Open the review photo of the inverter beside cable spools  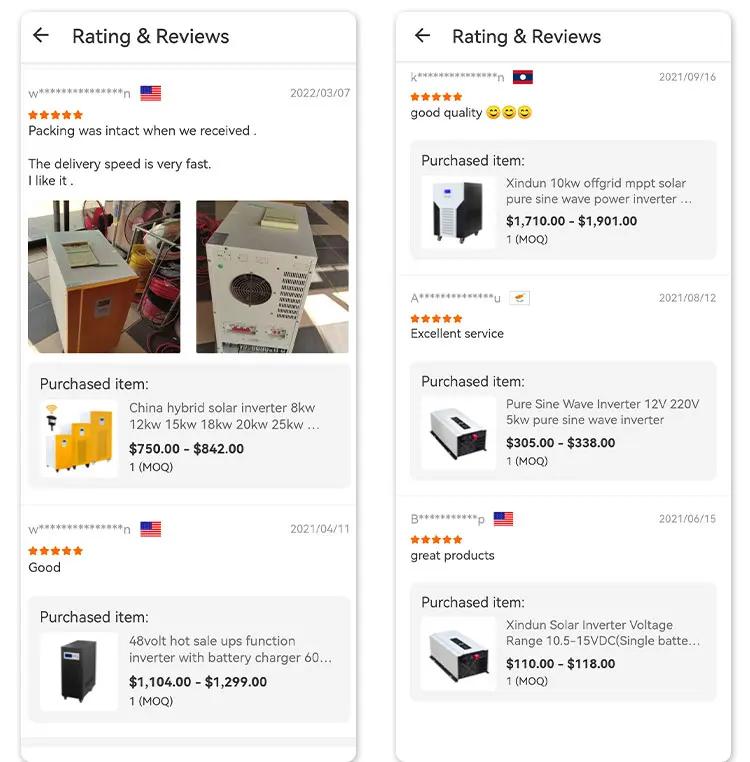(x=104, y=277)
